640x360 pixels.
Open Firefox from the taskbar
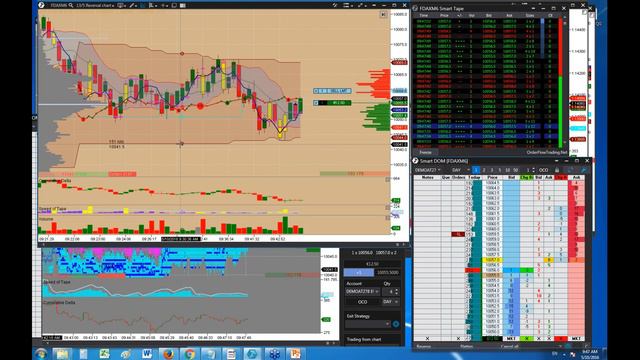tap(168, 353)
